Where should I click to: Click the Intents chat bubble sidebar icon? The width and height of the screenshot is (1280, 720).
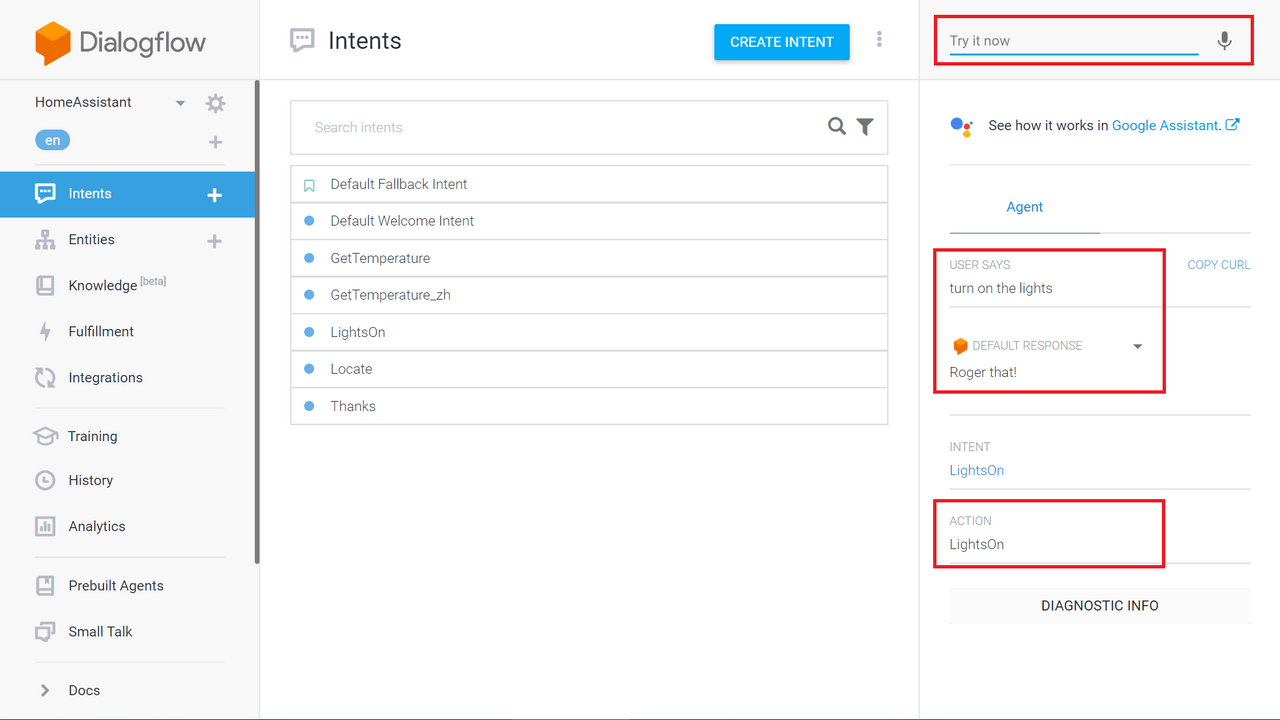point(45,194)
